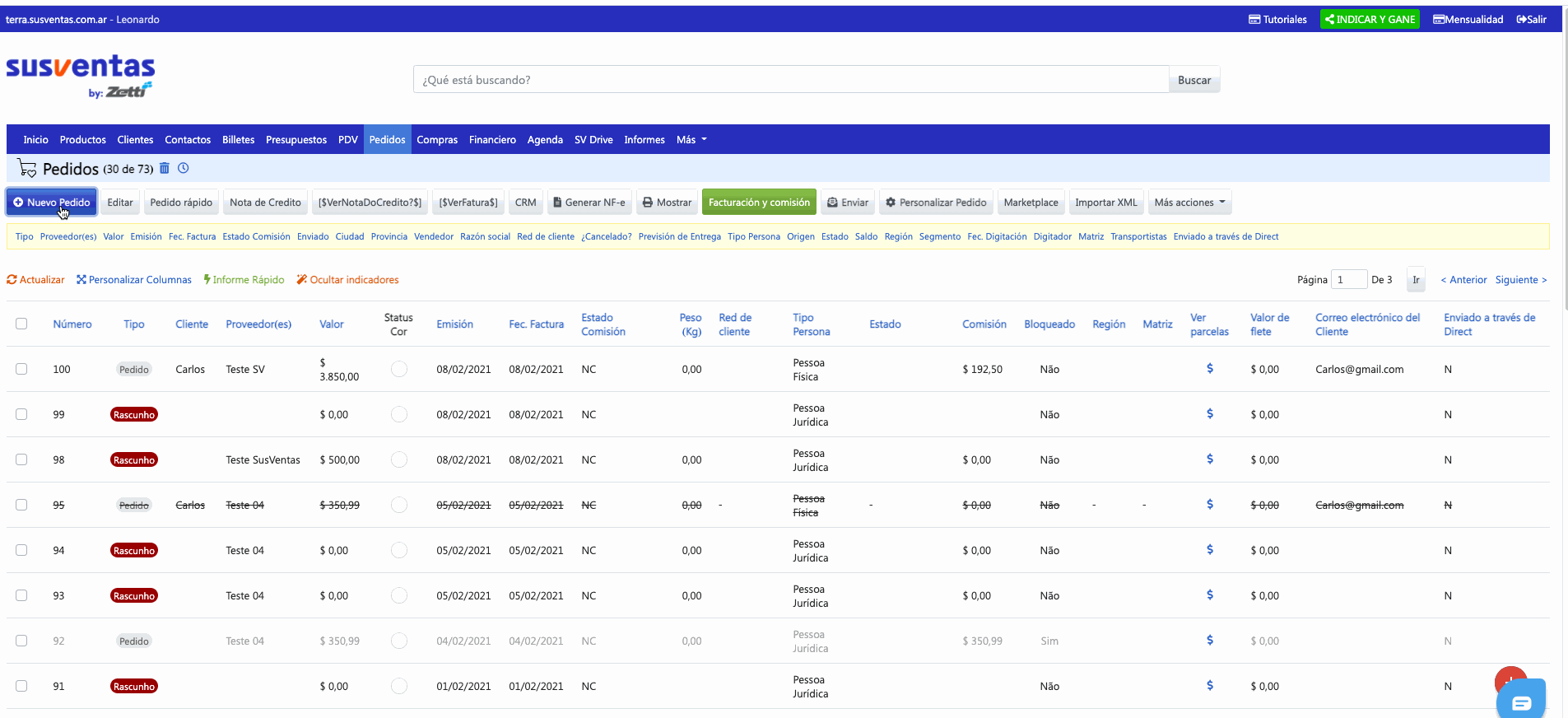Open the SV Drive menu

point(593,140)
